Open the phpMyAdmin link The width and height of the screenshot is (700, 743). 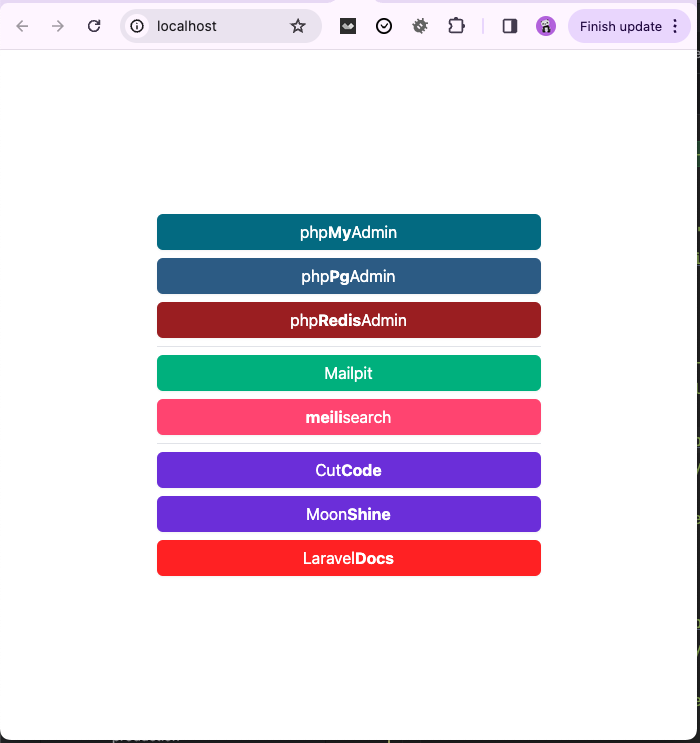tap(349, 232)
